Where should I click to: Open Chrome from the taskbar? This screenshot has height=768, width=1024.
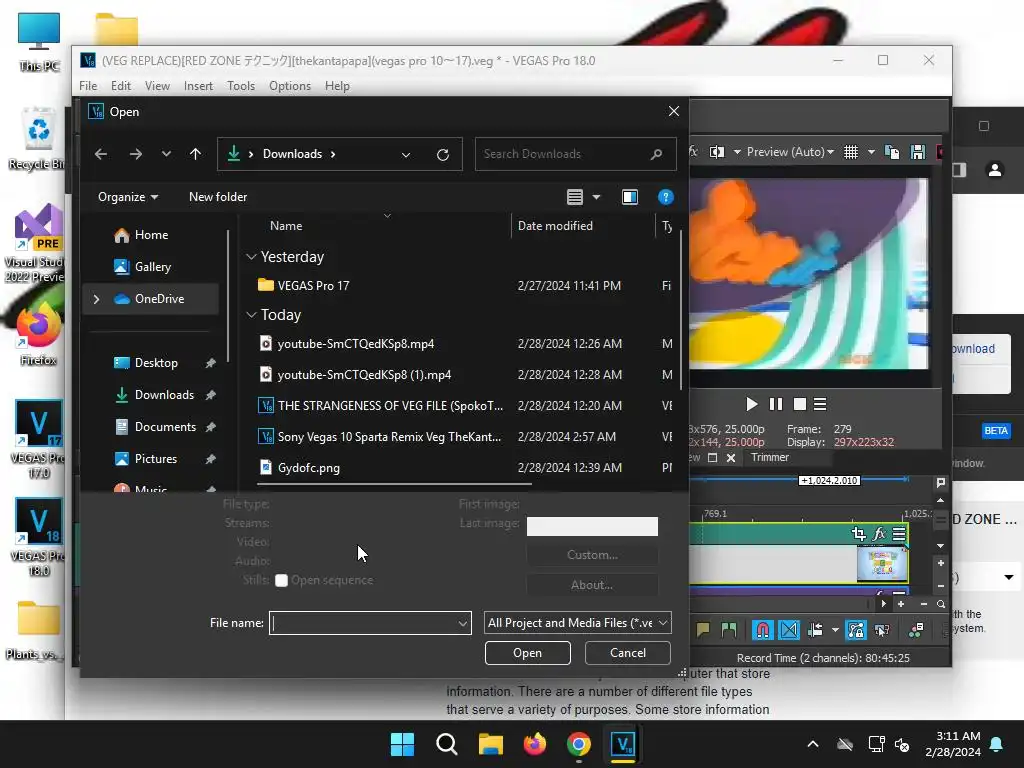[x=579, y=744]
